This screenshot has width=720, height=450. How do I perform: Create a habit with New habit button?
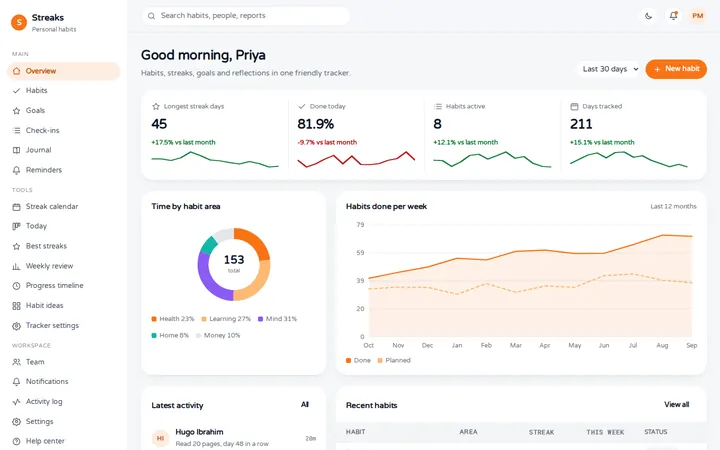point(676,69)
